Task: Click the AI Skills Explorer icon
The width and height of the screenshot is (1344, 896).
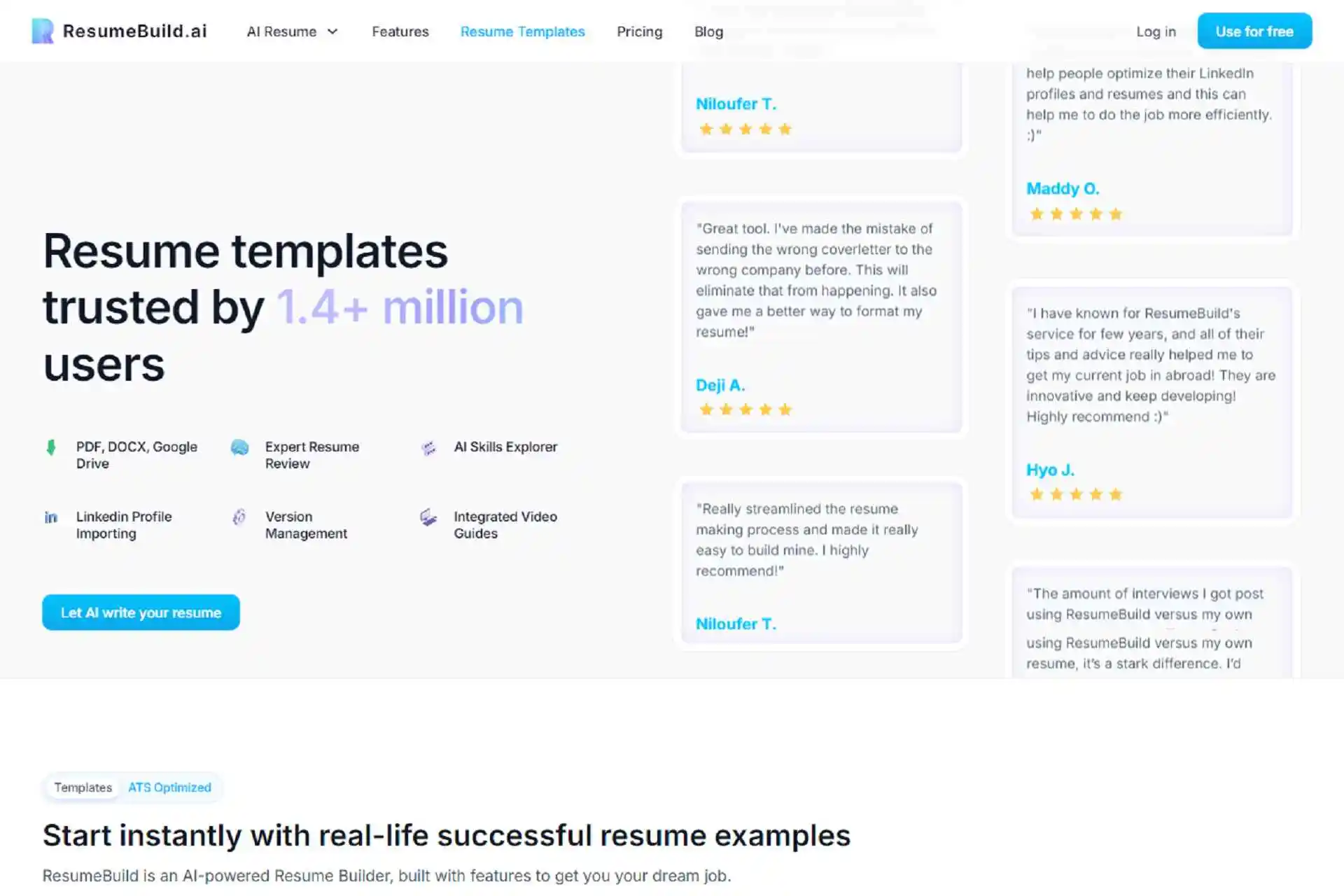Action: [x=428, y=447]
